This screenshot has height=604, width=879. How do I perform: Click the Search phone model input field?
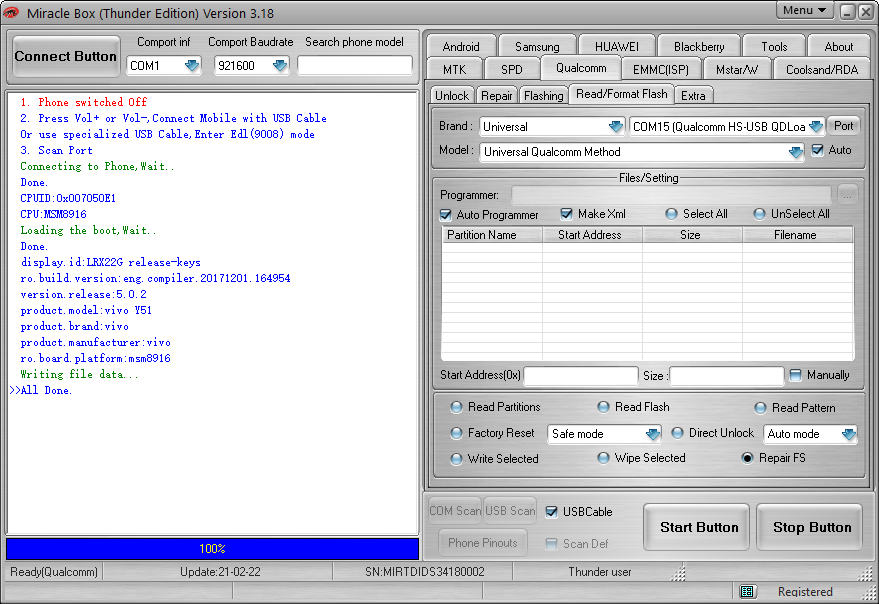355,66
